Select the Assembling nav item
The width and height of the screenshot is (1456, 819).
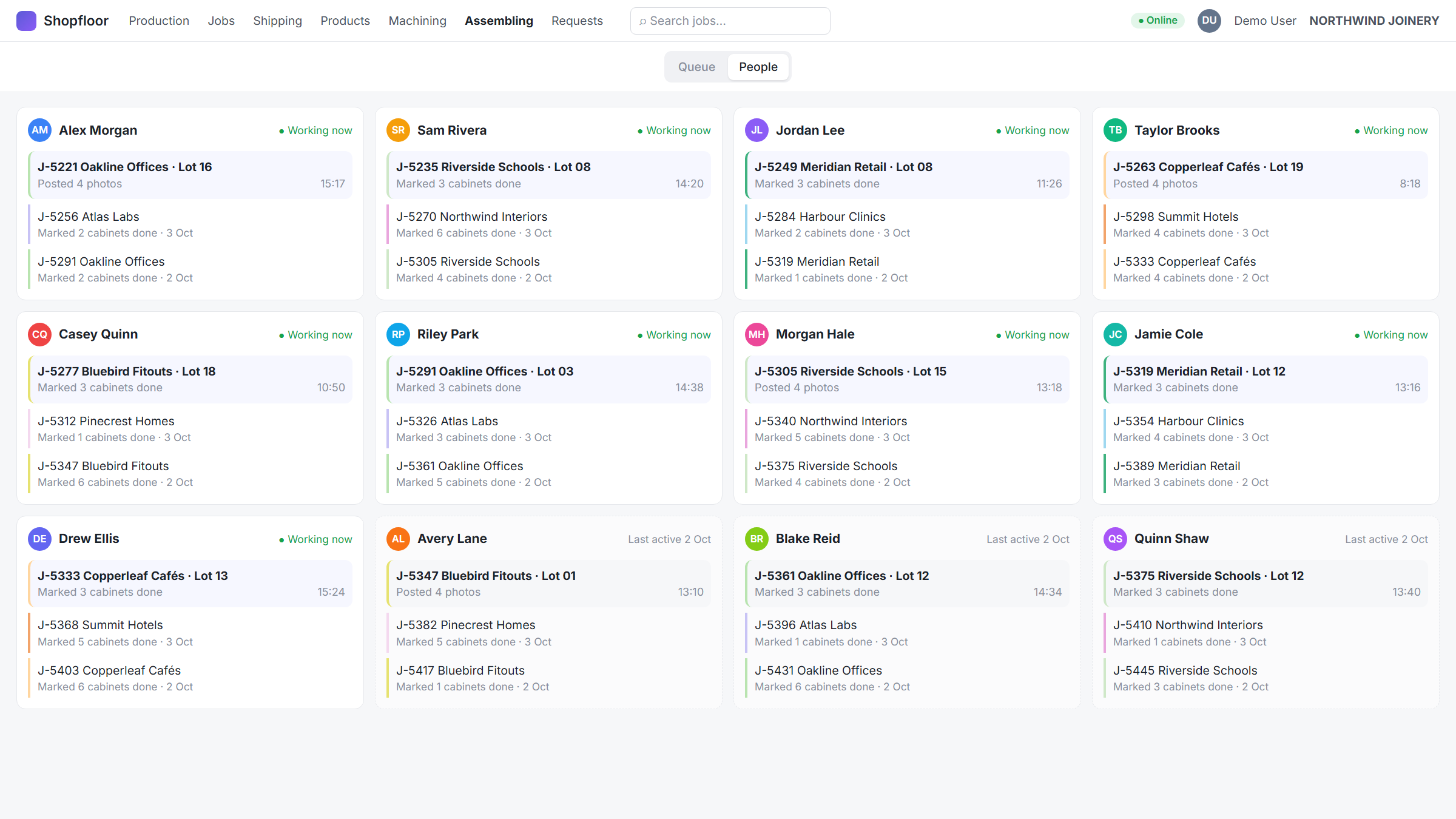click(x=499, y=21)
